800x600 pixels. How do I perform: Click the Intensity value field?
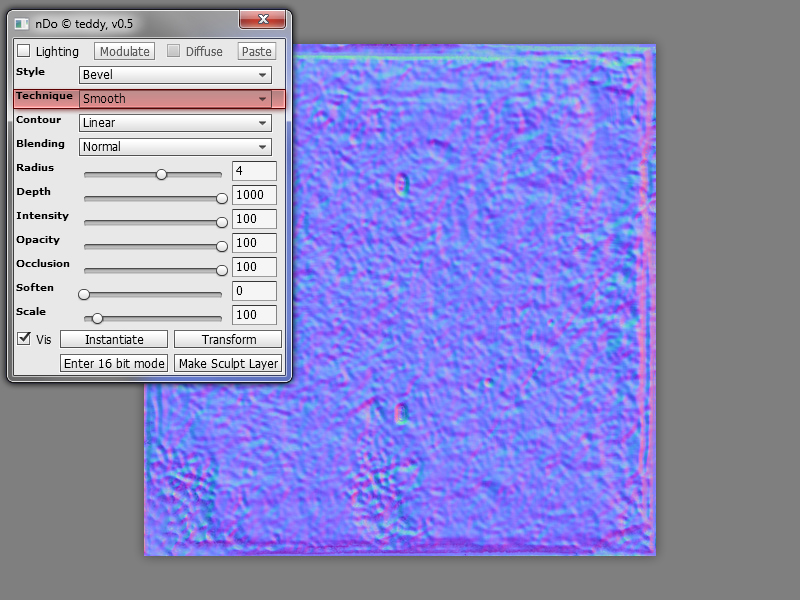[x=254, y=219]
